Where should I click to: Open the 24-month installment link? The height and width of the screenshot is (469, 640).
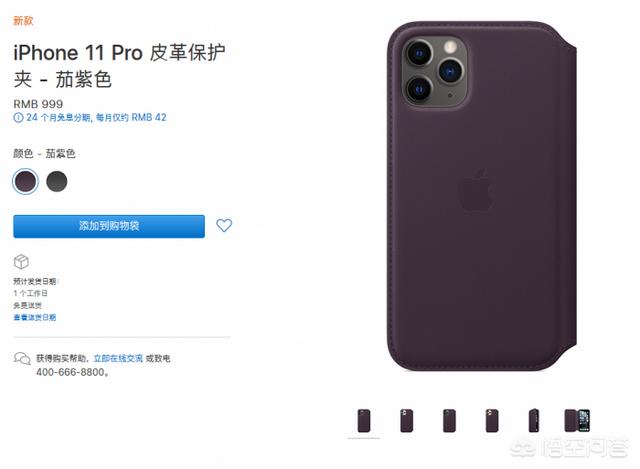click(96, 118)
